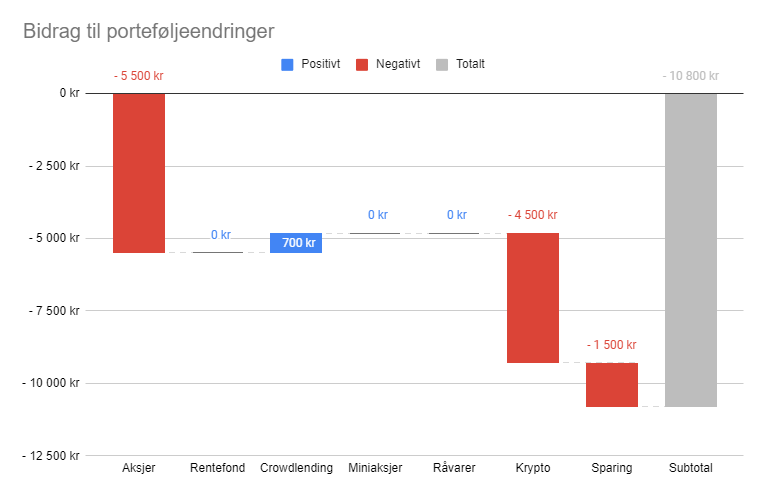Viewport: 765px width, 495px height.
Task: Click the gray Subtotal bar
Action: point(691,250)
